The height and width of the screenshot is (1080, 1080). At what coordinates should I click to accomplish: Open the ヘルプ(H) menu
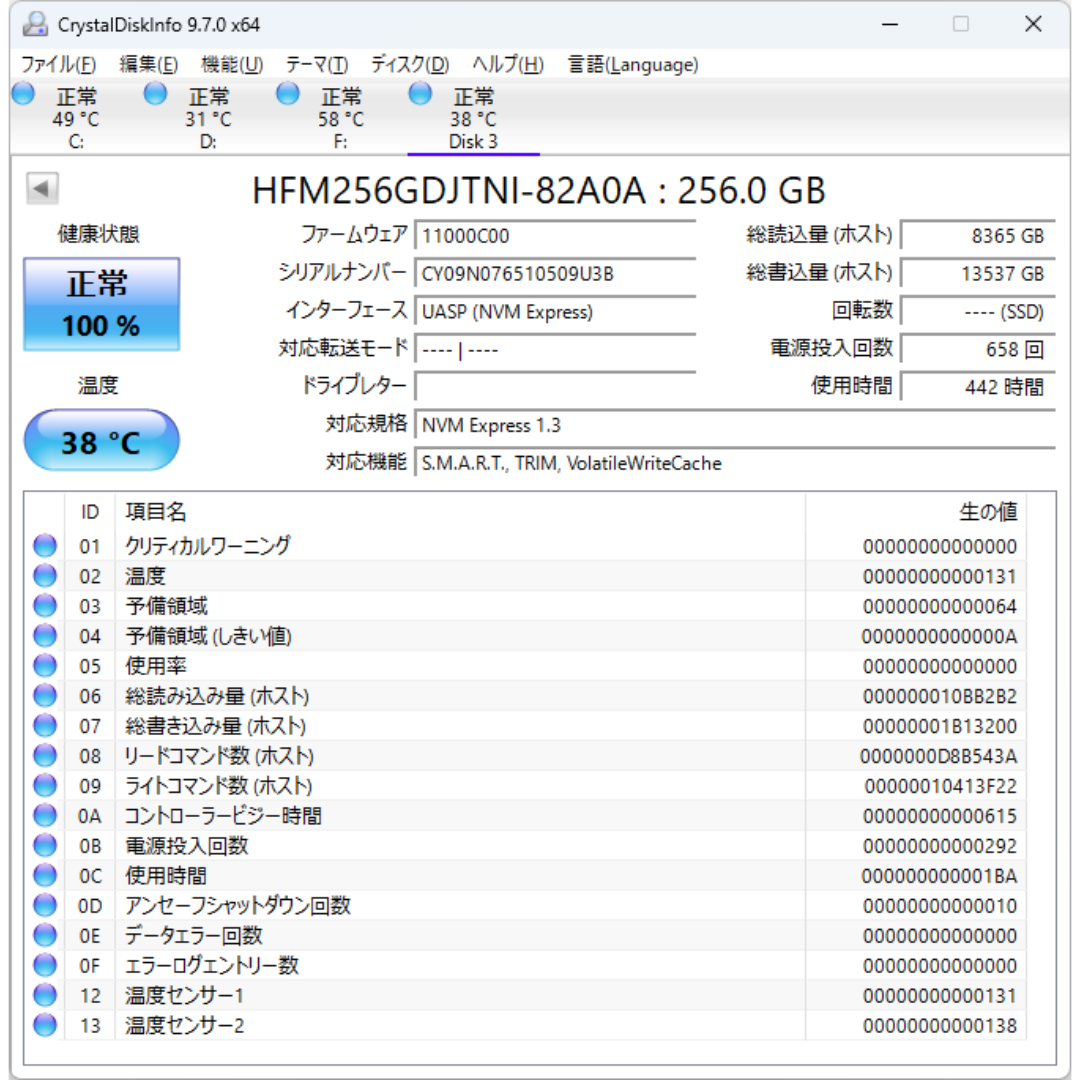(508, 65)
